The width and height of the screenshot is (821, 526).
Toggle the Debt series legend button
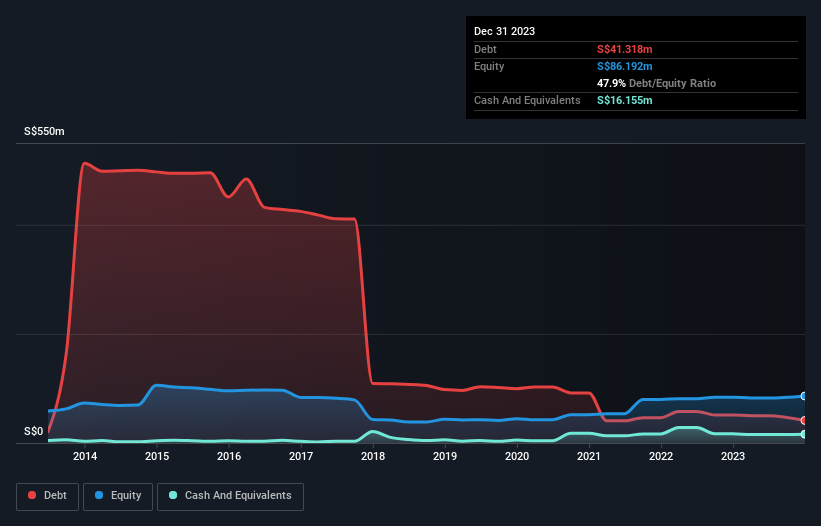pyautogui.click(x=48, y=496)
